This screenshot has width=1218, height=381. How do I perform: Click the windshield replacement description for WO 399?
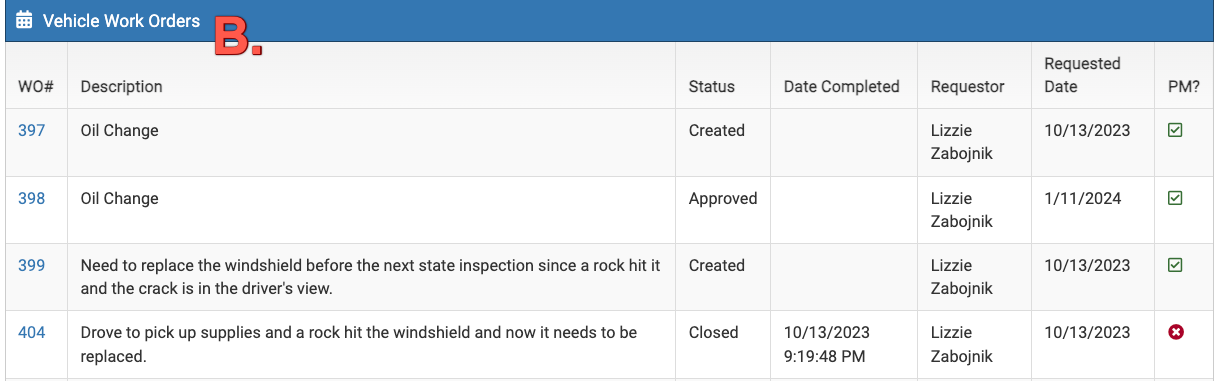coord(371,277)
